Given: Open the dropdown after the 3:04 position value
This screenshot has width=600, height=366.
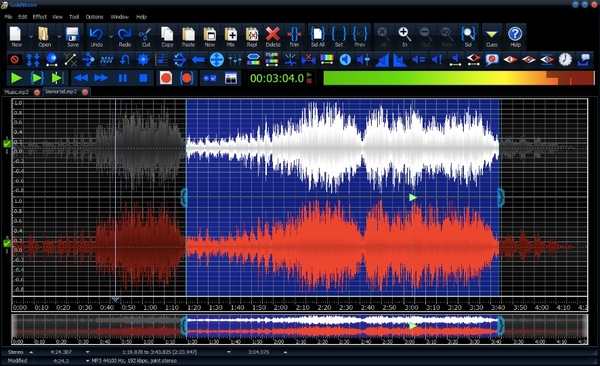Looking at the screenshot, I should [285, 352].
